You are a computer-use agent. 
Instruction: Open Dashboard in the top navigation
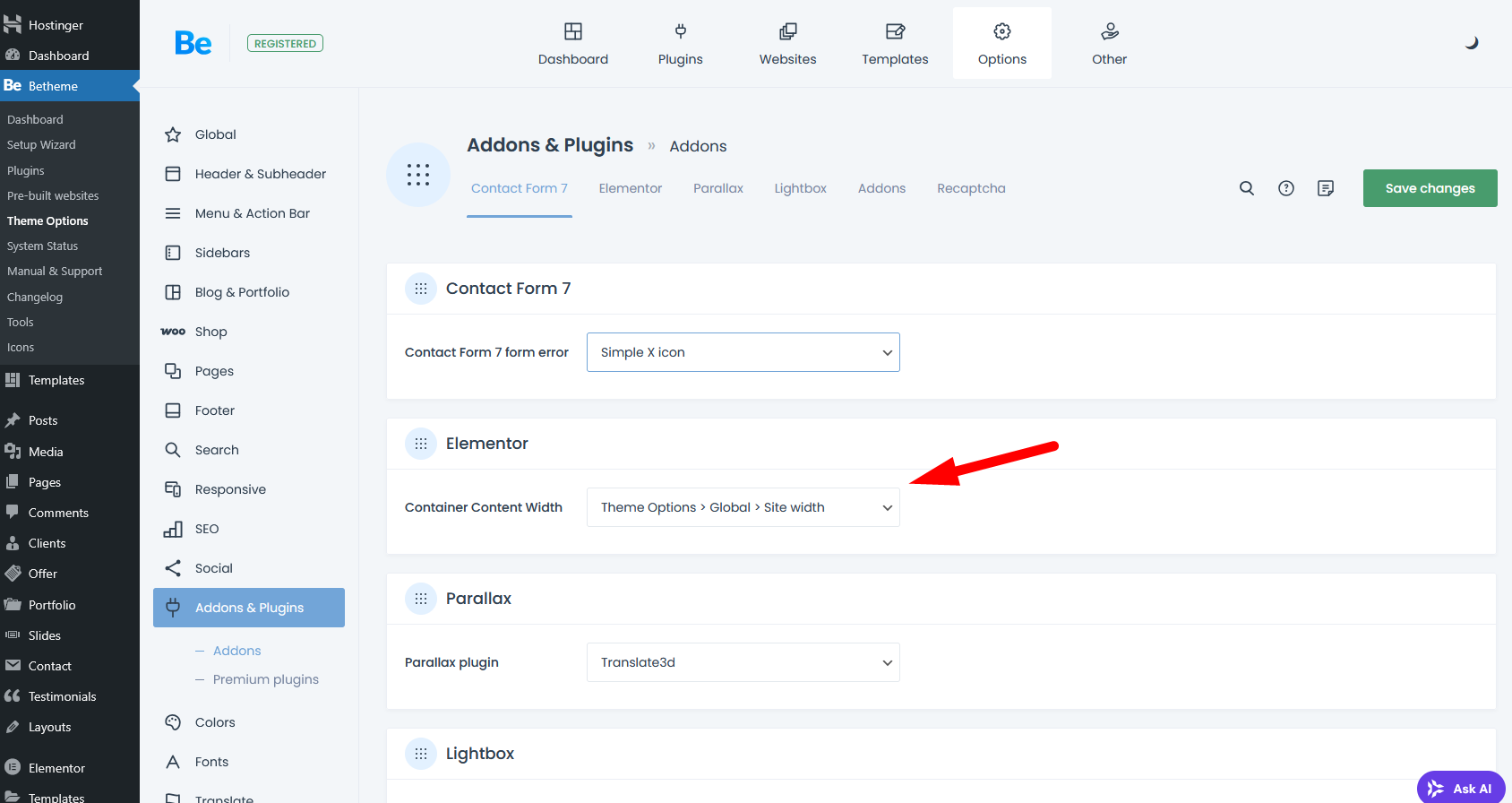pyautogui.click(x=573, y=43)
